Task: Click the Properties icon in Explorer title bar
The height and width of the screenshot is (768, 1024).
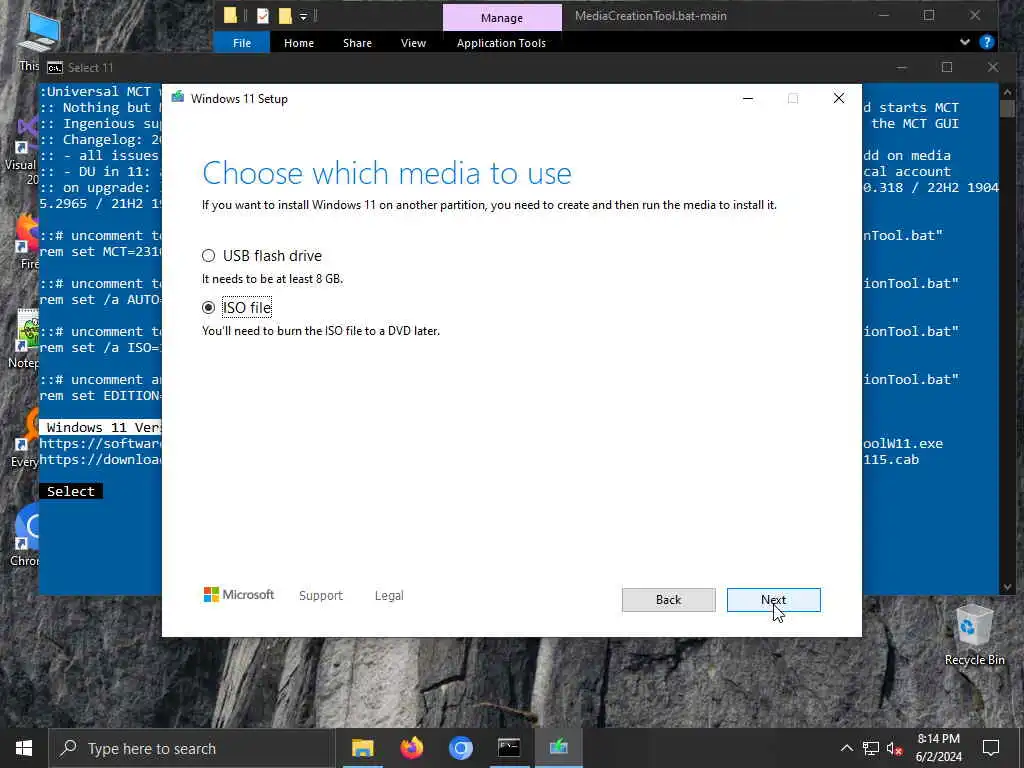Action: (263, 16)
